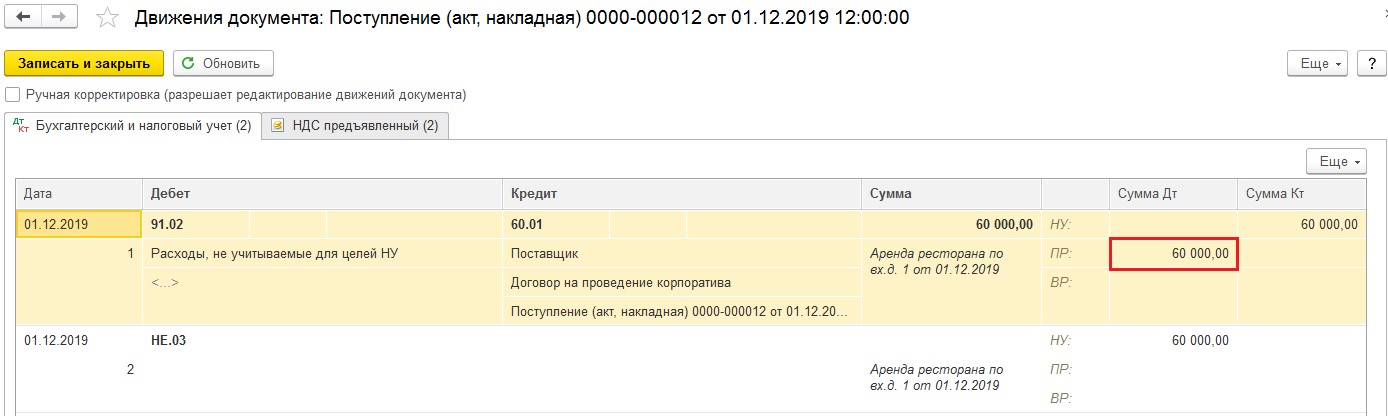Click the Дебет column header
The height and width of the screenshot is (416, 1388).
[322, 193]
